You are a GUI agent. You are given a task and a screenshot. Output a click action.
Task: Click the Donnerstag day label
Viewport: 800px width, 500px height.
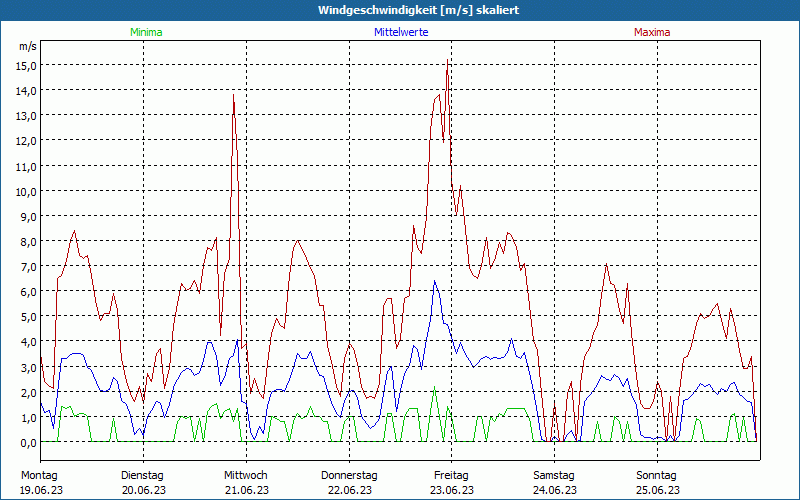tap(349, 476)
